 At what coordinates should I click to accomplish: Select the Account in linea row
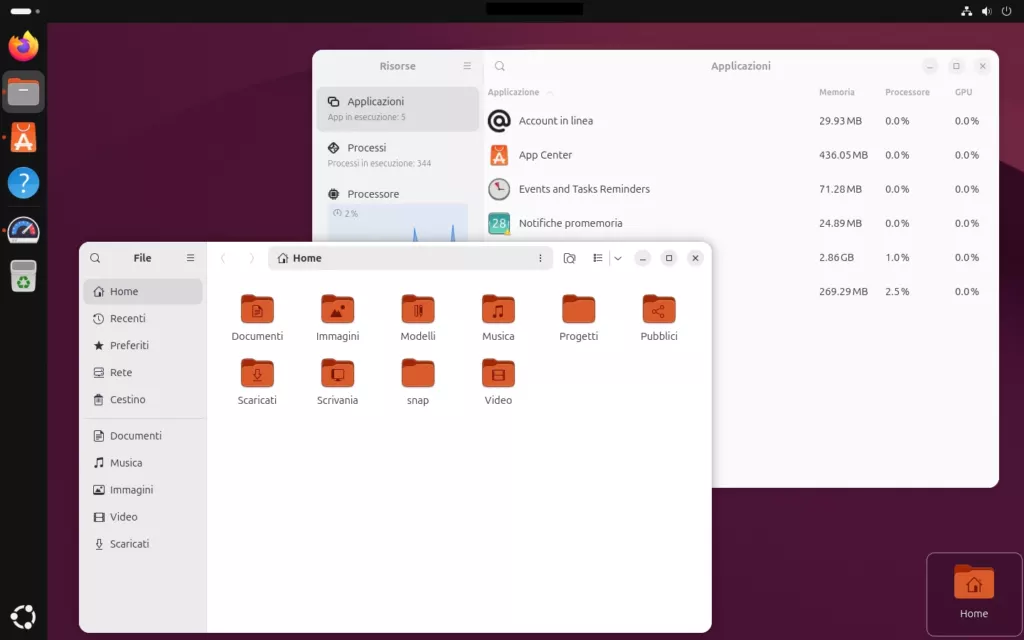(x=741, y=121)
